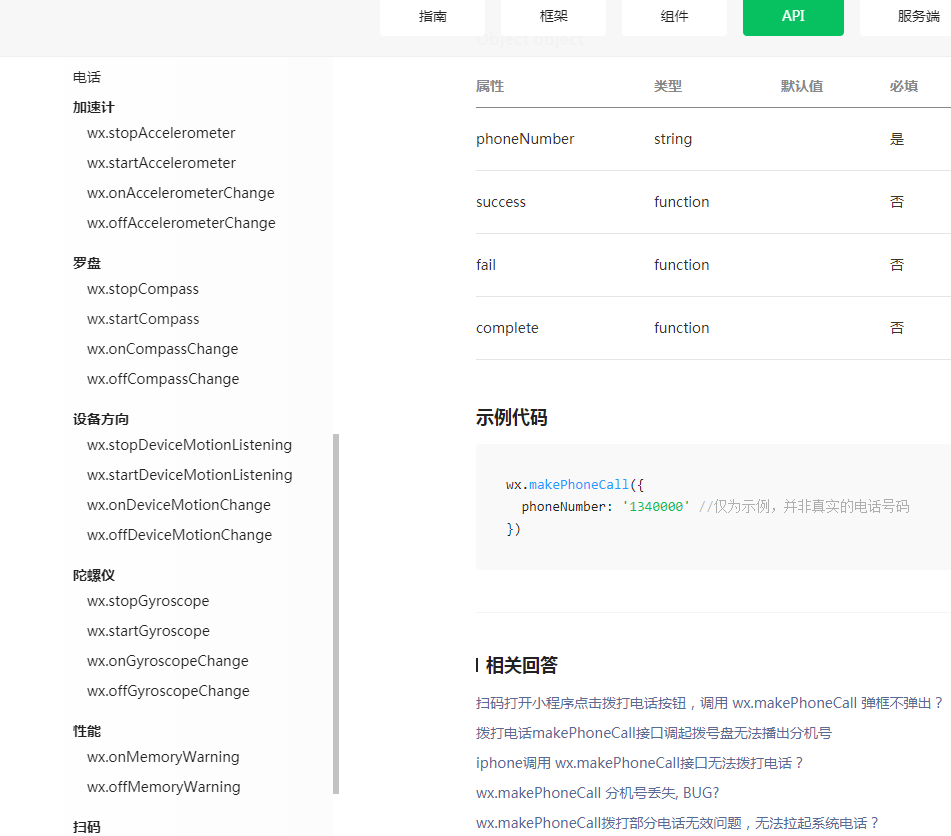Click the code comment 仅为示例
951x836 pixels.
pos(804,507)
